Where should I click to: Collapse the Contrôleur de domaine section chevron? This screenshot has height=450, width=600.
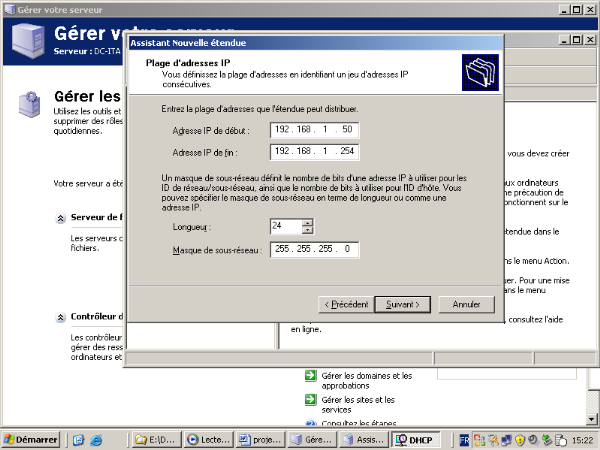61,316
